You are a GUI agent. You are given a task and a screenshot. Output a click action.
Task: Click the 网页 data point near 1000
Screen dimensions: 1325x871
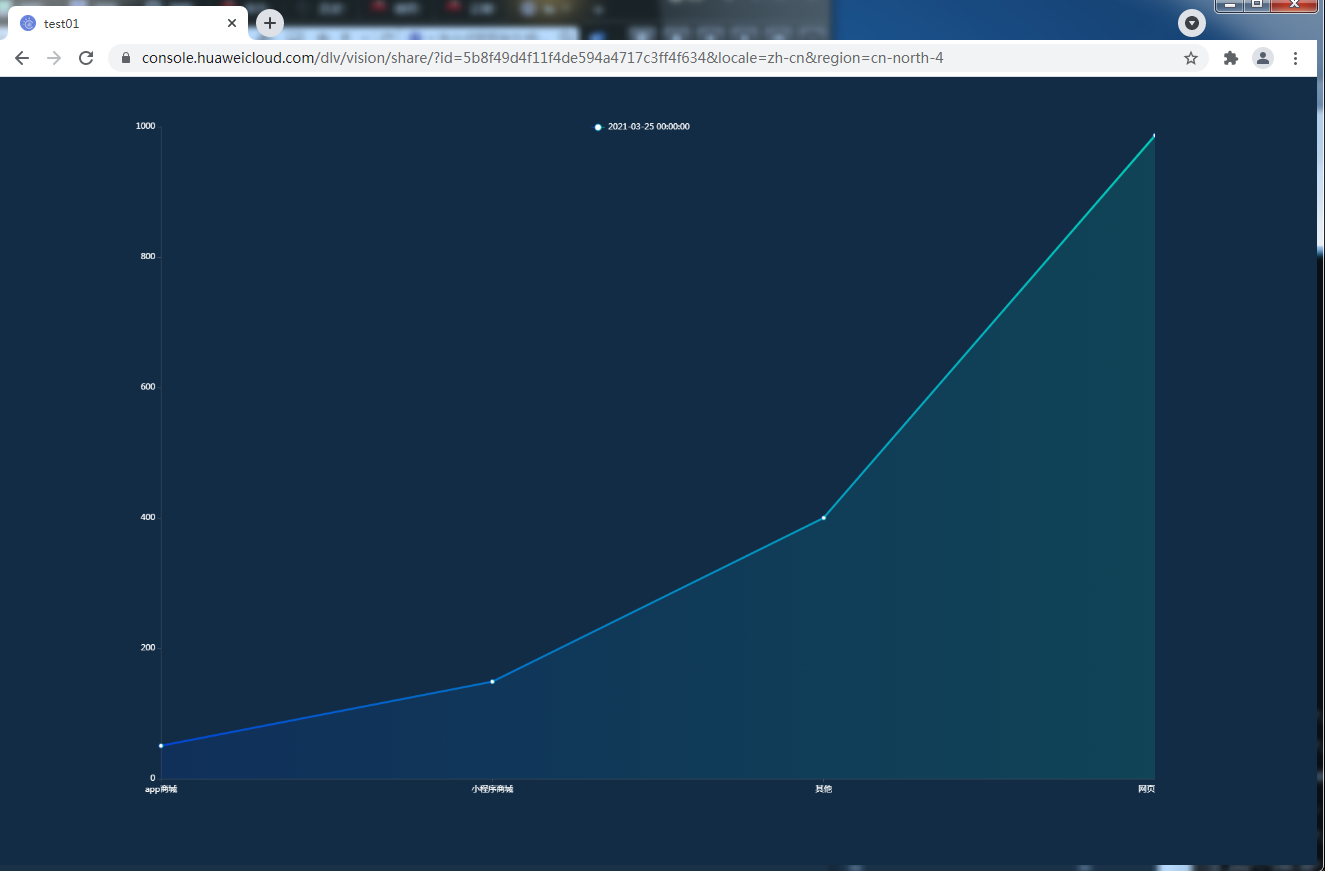pyautogui.click(x=1154, y=135)
